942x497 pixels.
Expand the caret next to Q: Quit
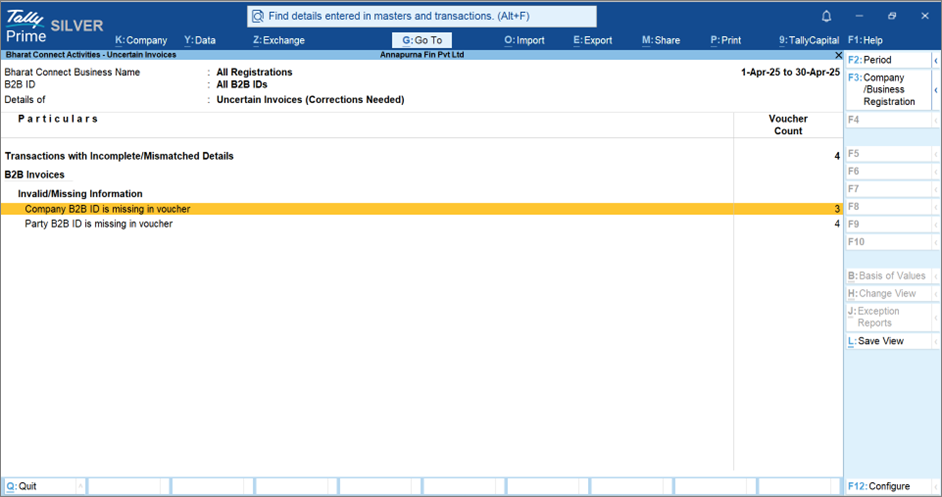tap(81, 486)
